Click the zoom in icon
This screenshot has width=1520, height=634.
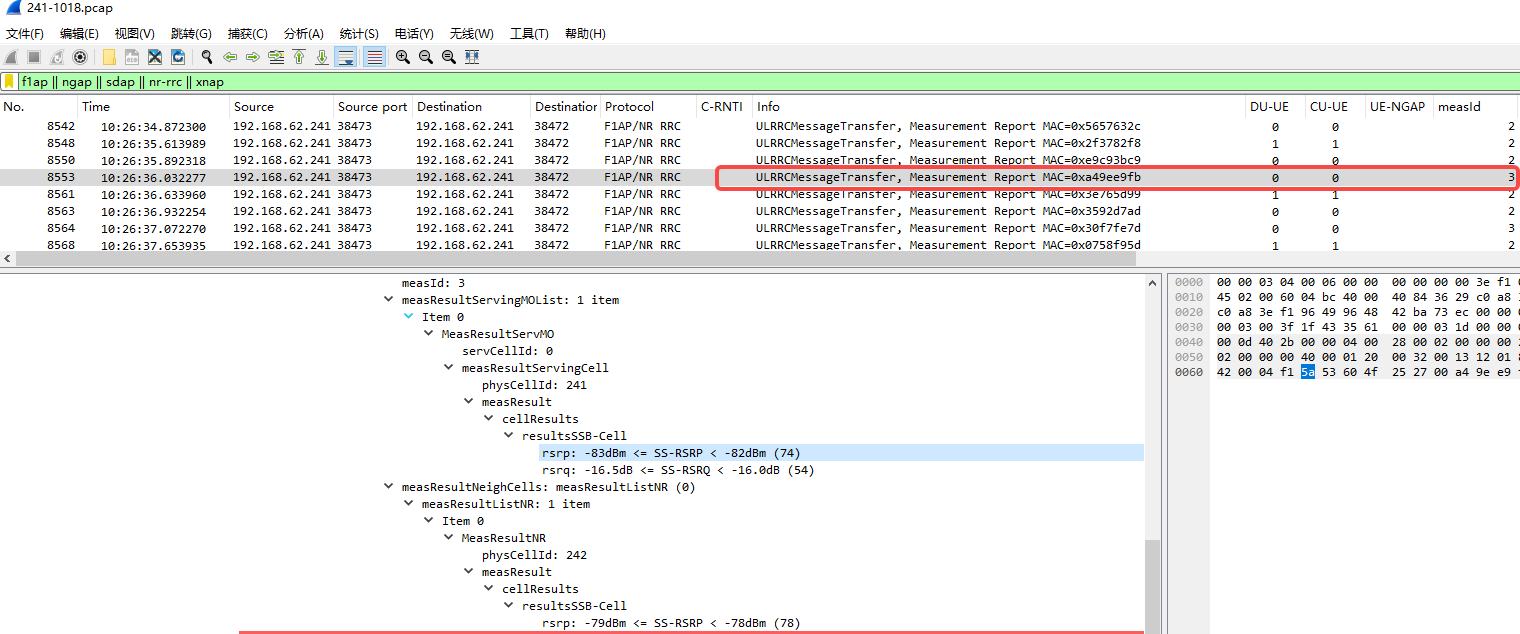click(402, 57)
